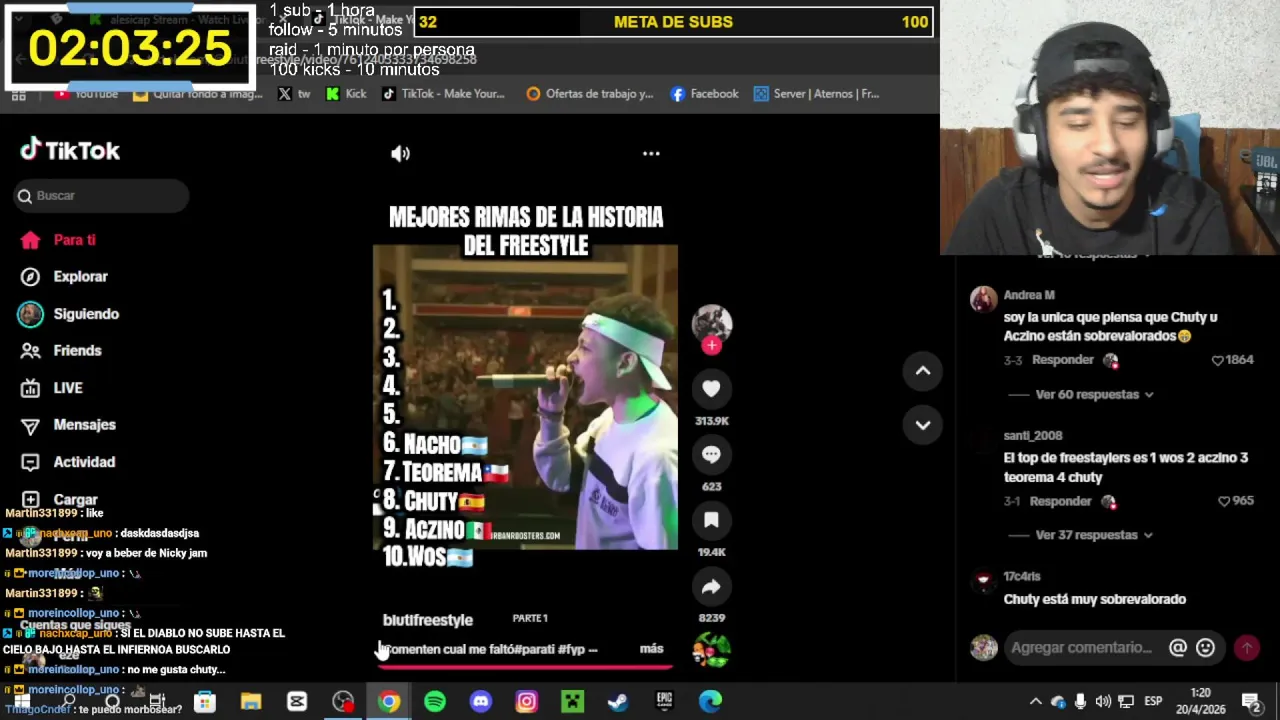Viewport: 1280px width, 720px height.
Task: Open the Facebook bookmark
Action: (704, 94)
